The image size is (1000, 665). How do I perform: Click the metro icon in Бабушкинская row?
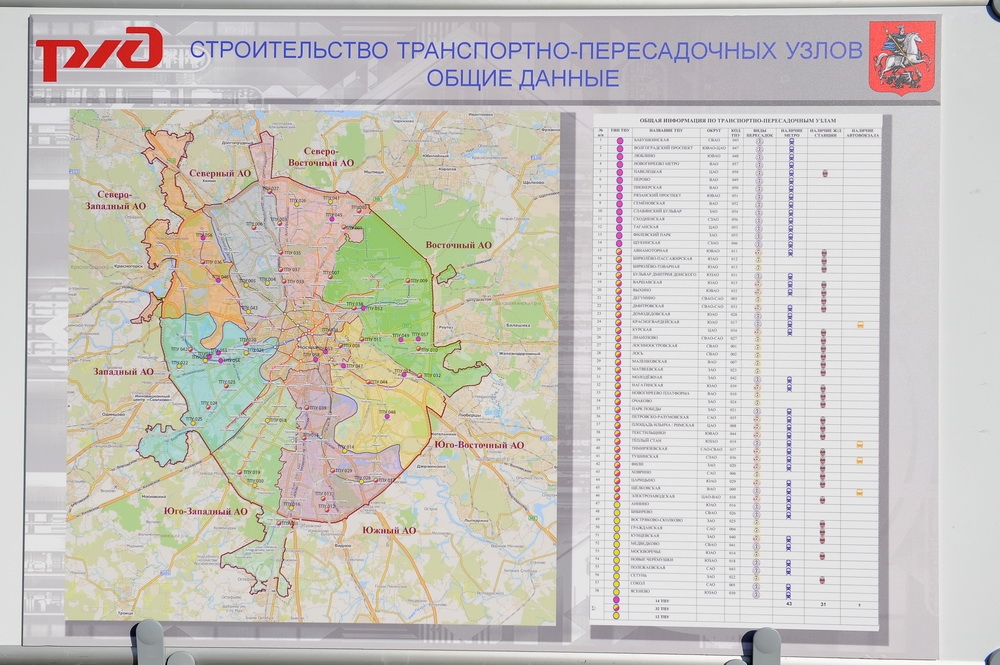tap(790, 141)
